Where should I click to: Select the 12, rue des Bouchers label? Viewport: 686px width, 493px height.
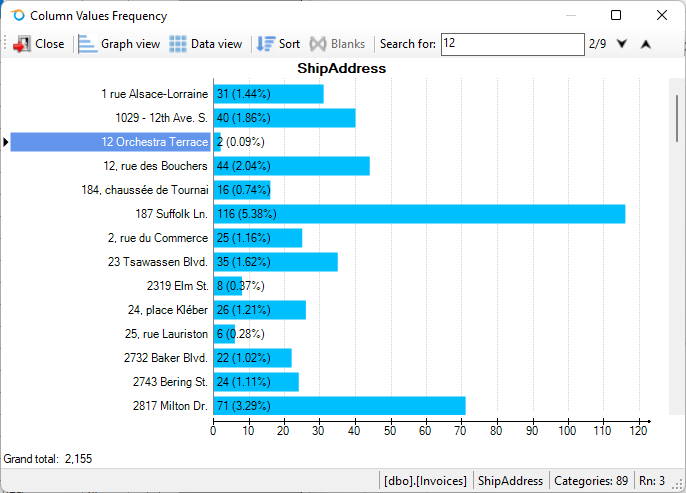[155, 166]
